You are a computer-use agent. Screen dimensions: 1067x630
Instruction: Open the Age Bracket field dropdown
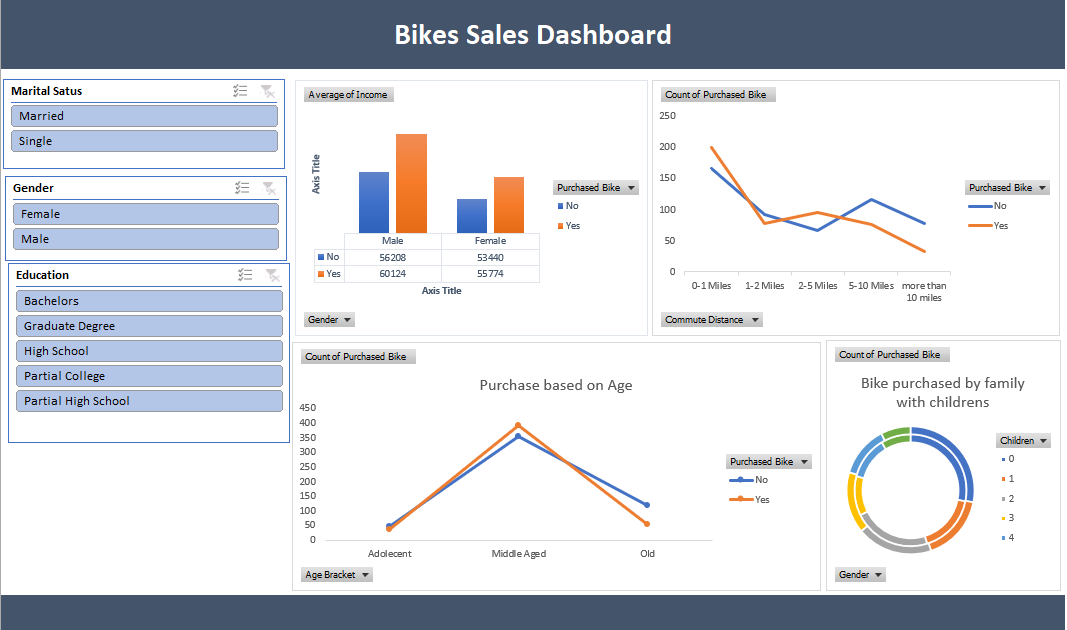tap(337, 574)
